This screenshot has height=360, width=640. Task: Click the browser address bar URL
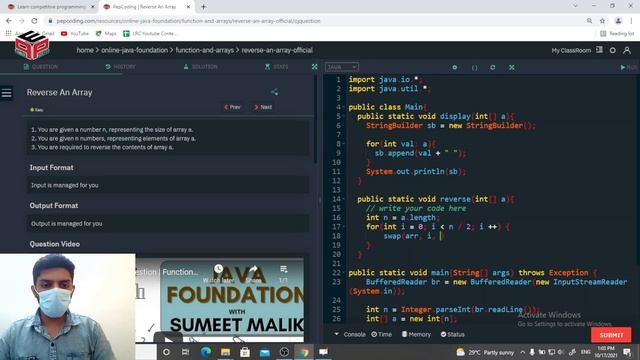click(x=189, y=21)
